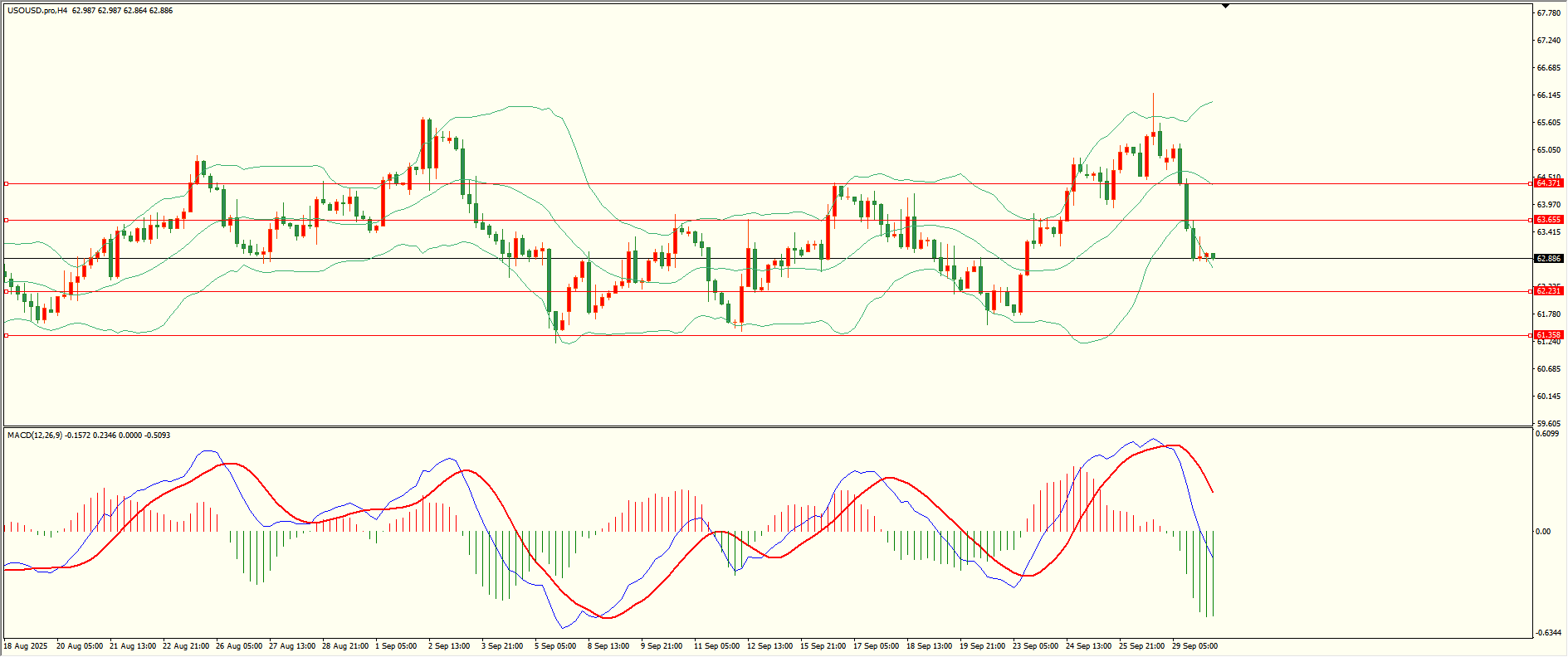
Task: Select the red 61.358 line left handle
Action: [x=7, y=335]
